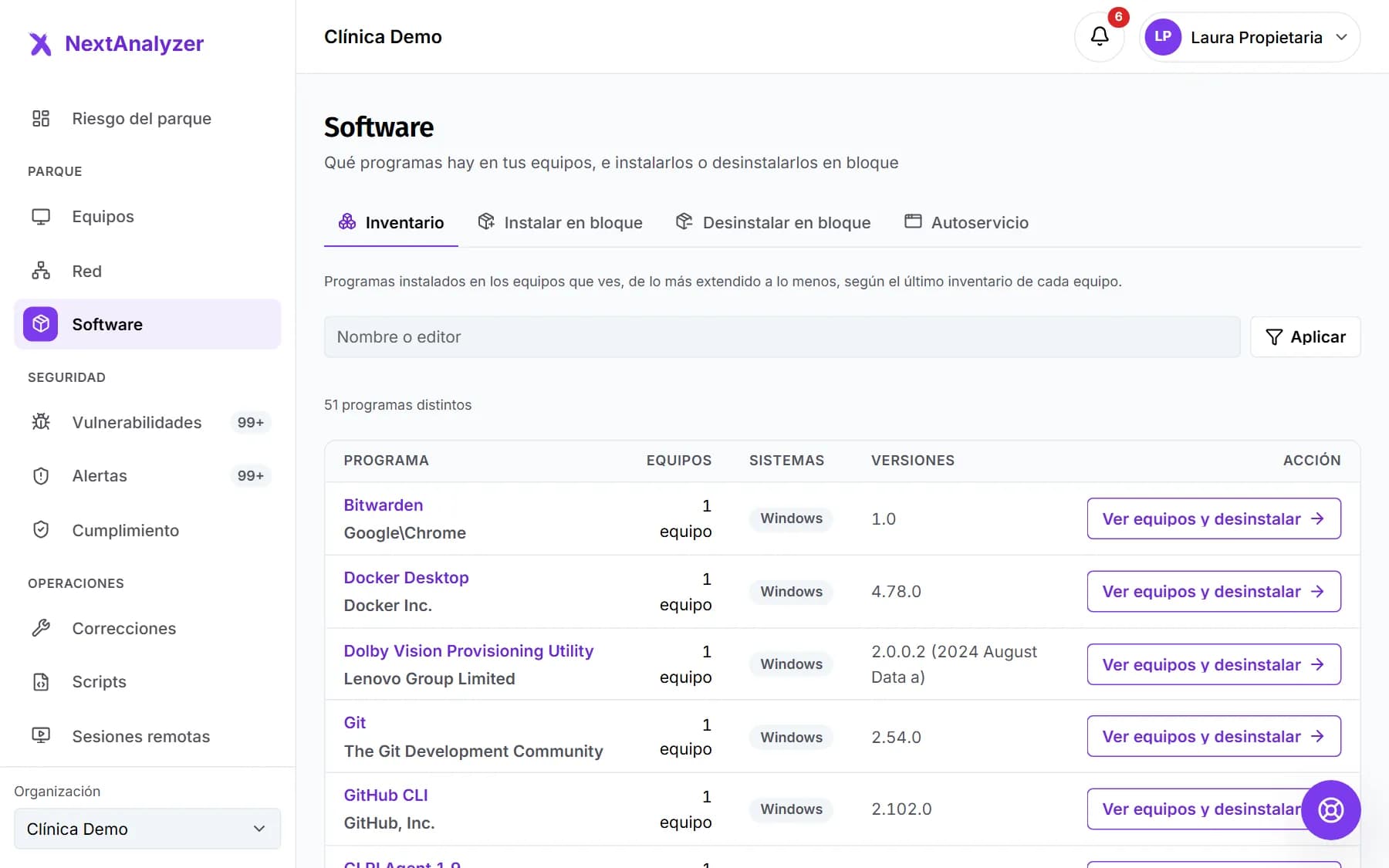This screenshot has width=1389, height=868.
Task: Click Ver equipos y desinstalar for Dolby Vision
Action: click(1214, 664)
